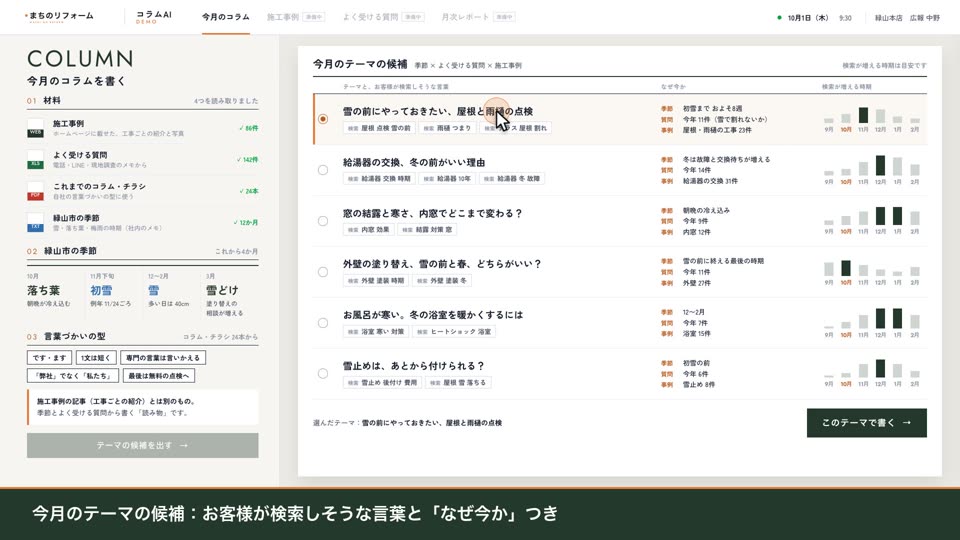Click the 専門の言葉は言いかえる style tag
The height and width of the screenshot is (540, 960).
click(163, 358)
